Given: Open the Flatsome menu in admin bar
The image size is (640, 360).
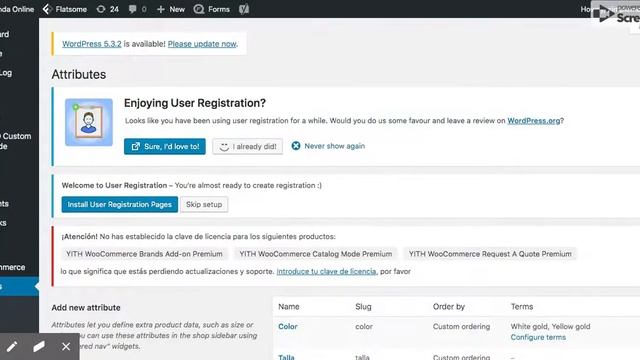Looking at the screenshot, I should pyautogui.click(x=65, y=9).
